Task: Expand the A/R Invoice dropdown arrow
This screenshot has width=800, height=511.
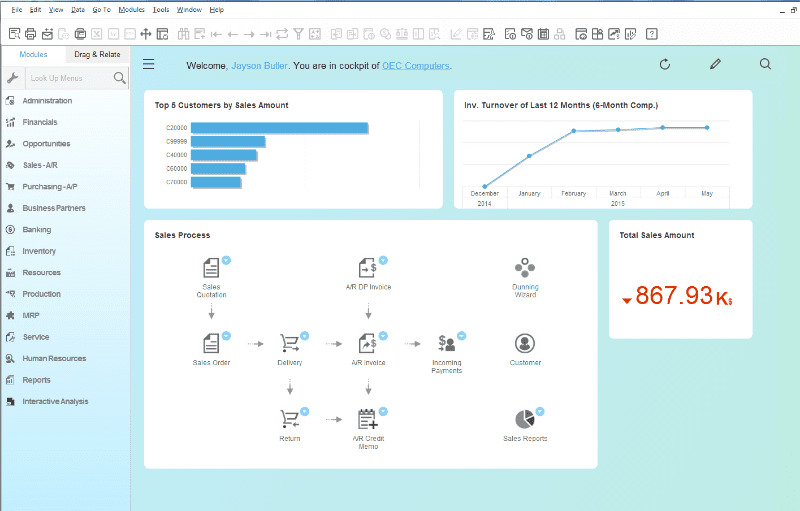Action: (383, 336)
